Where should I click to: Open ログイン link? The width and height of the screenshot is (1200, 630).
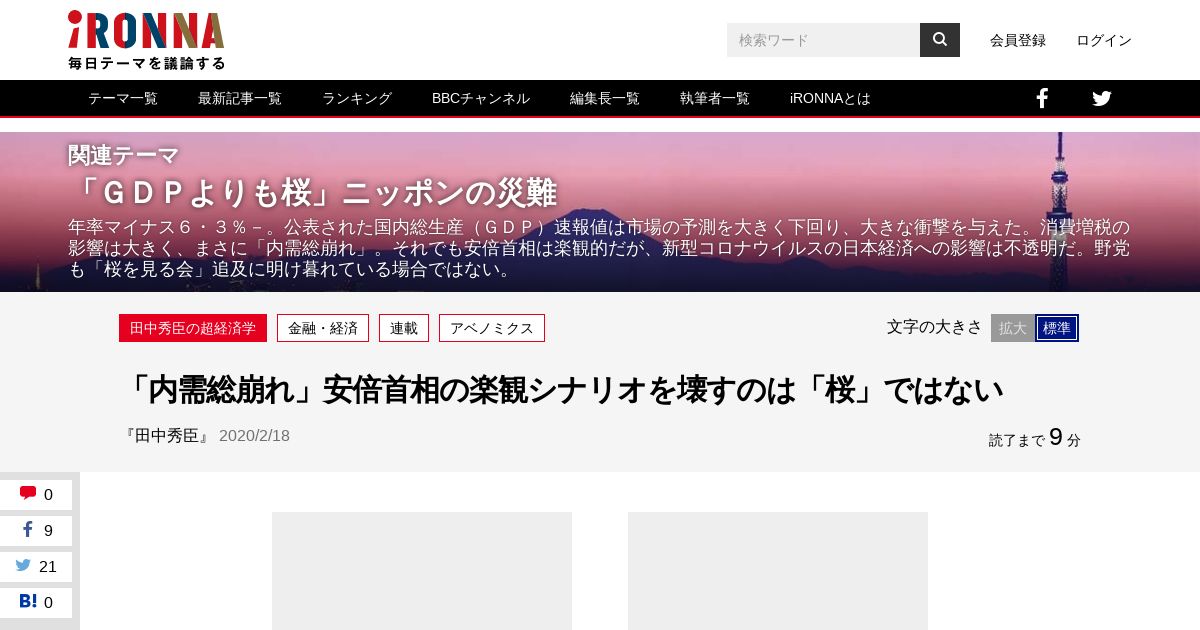(1104, 40)
